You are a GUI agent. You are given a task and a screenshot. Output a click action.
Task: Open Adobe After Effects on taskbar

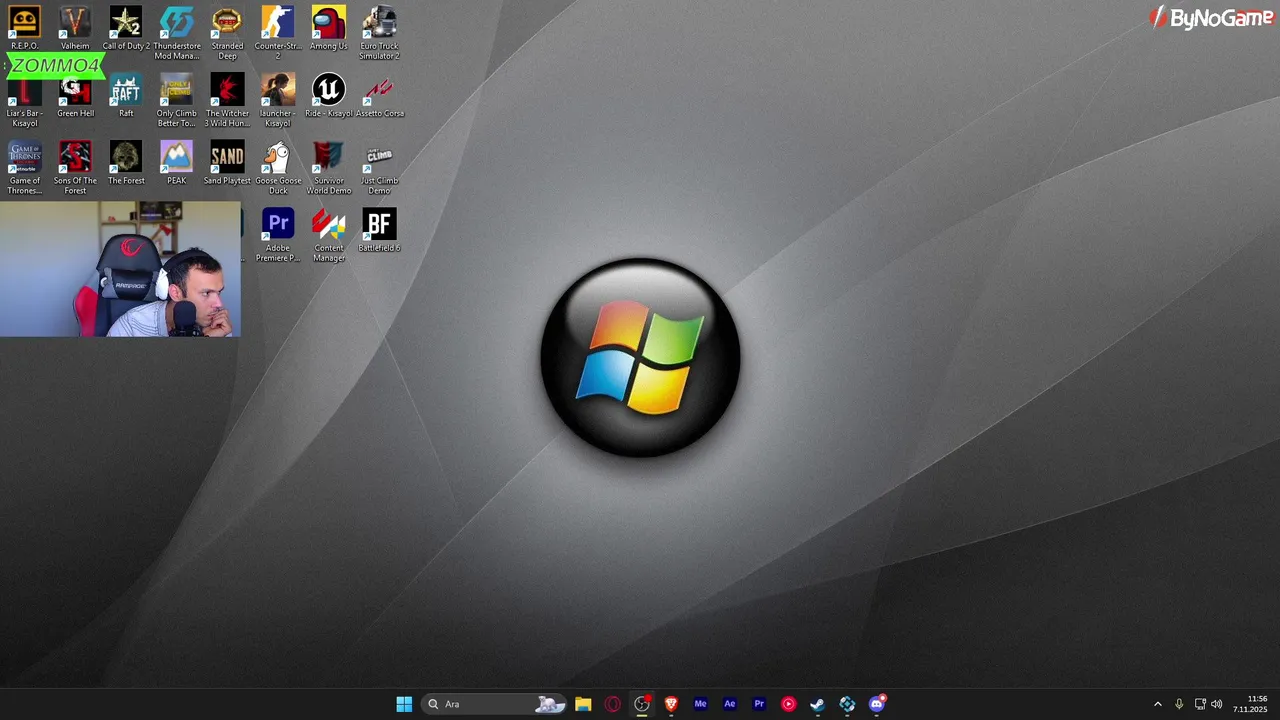pos(729,704)
